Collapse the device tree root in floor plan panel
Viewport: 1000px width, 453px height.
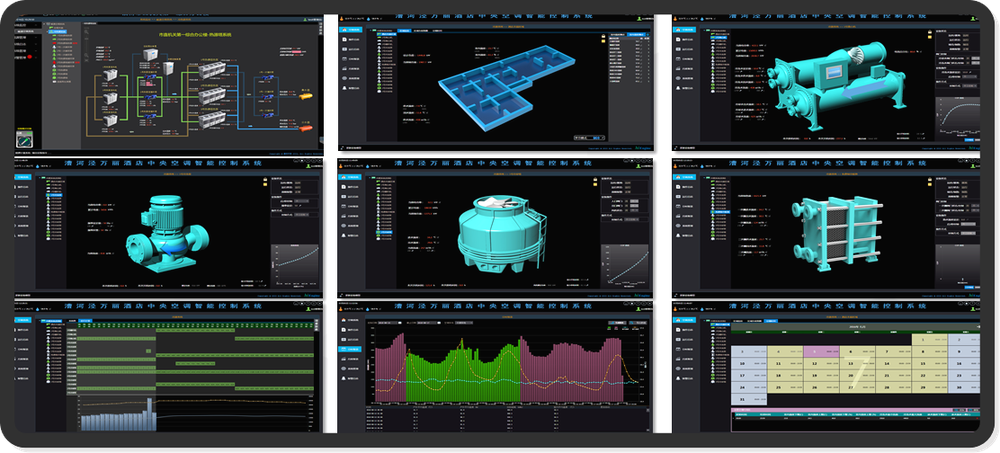click(x=371, y=31)
